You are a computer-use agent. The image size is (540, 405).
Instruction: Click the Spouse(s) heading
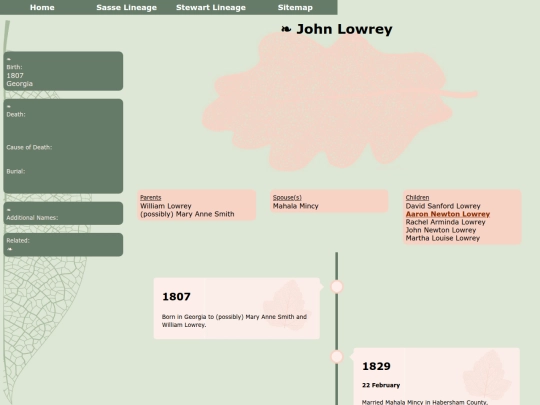pos(287,197)
